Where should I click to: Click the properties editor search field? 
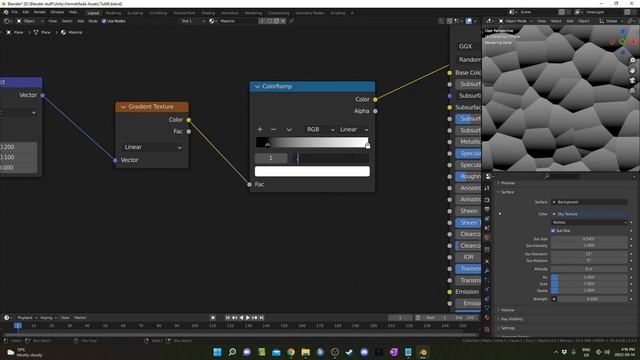pos(561,176)
